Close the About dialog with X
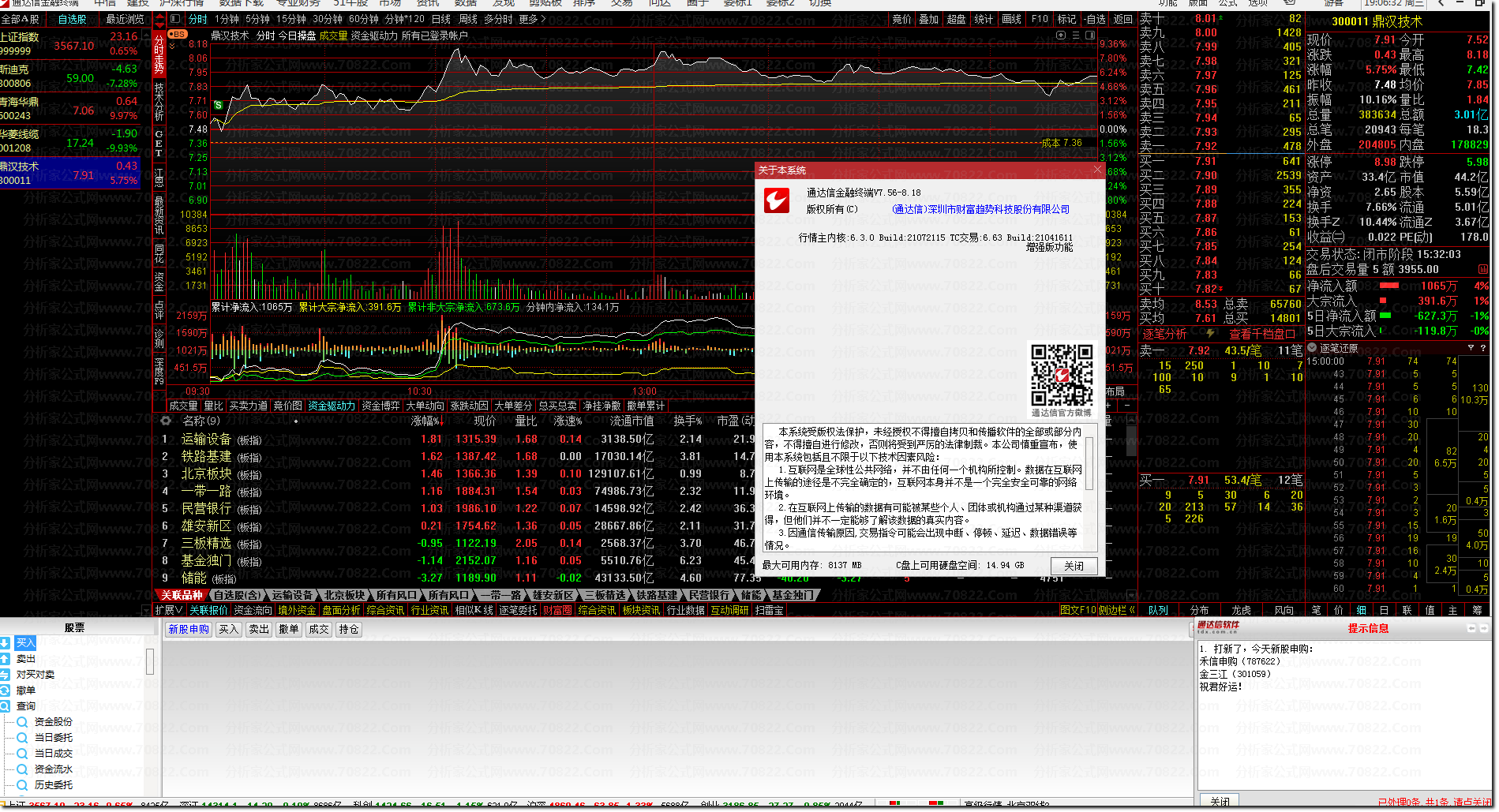1499x812 pixels. [1096, 170]
